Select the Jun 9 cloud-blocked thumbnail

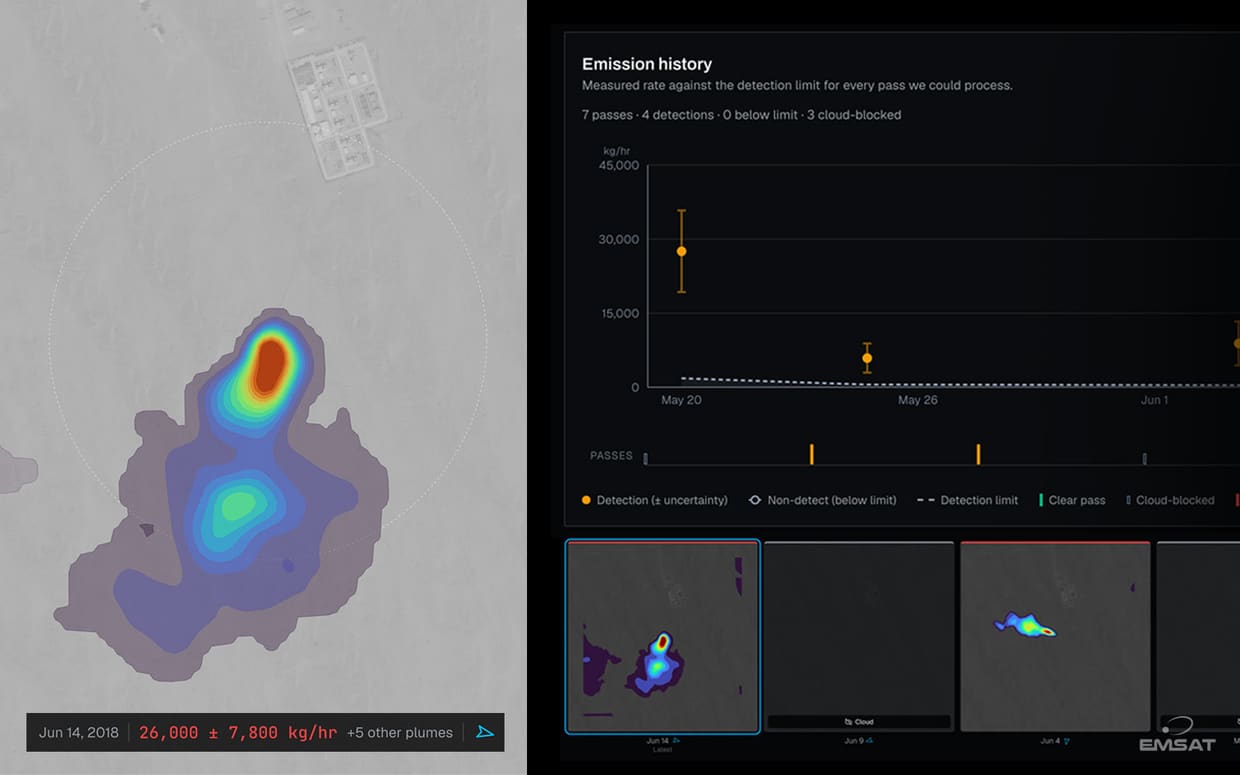click(858, 637)
